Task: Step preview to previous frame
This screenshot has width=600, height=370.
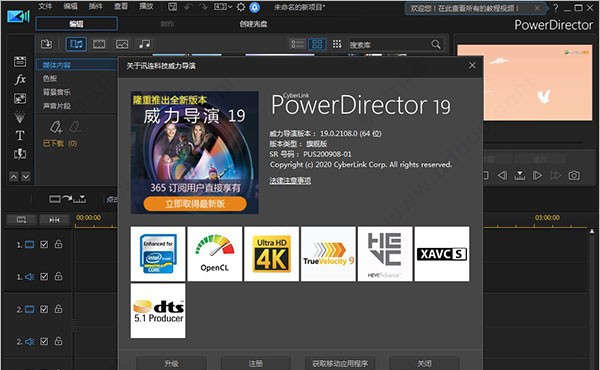Action: coord(502,176)
